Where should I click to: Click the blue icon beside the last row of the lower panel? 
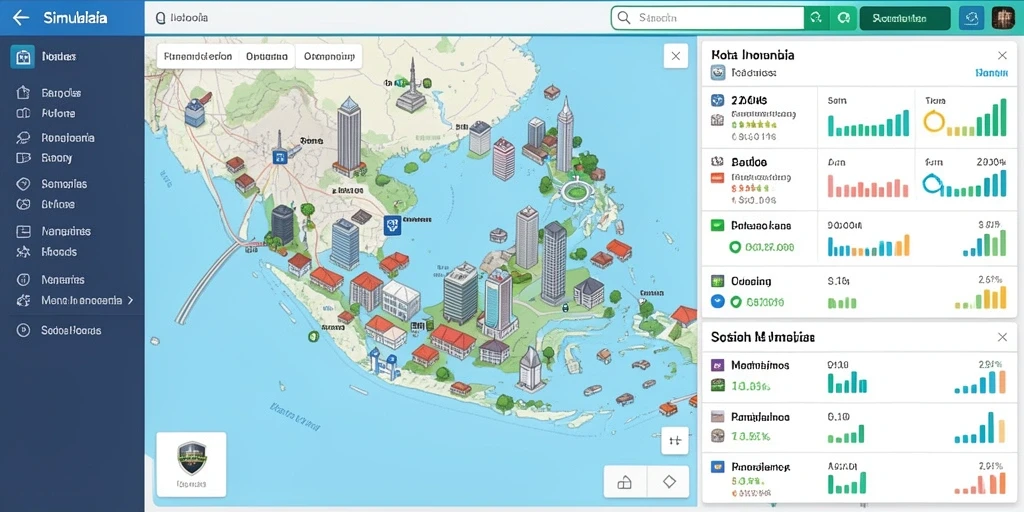pos(718,467)
